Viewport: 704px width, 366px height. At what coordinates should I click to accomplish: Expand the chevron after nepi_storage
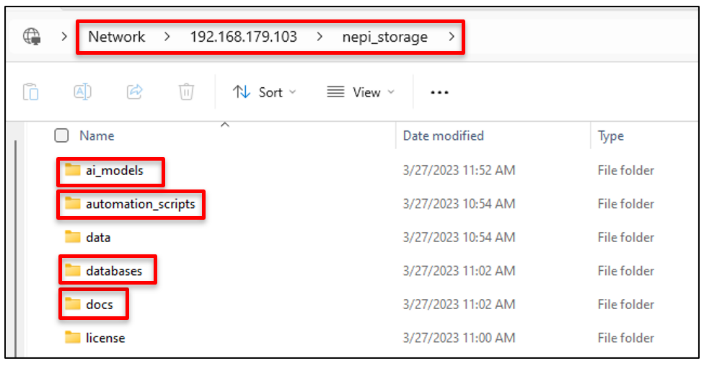pos(452,37)
